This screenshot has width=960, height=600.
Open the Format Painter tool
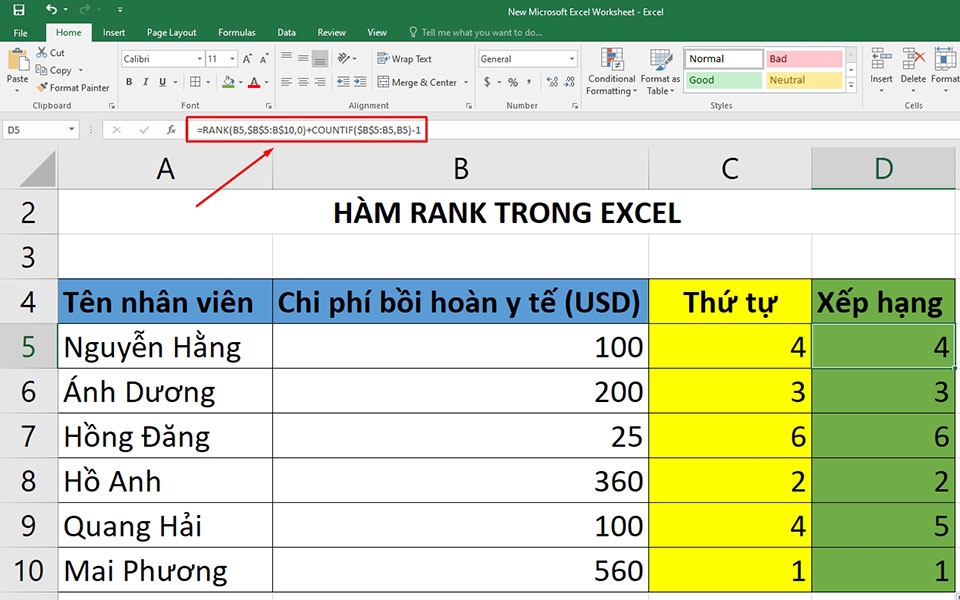click(x=72, y=88)
